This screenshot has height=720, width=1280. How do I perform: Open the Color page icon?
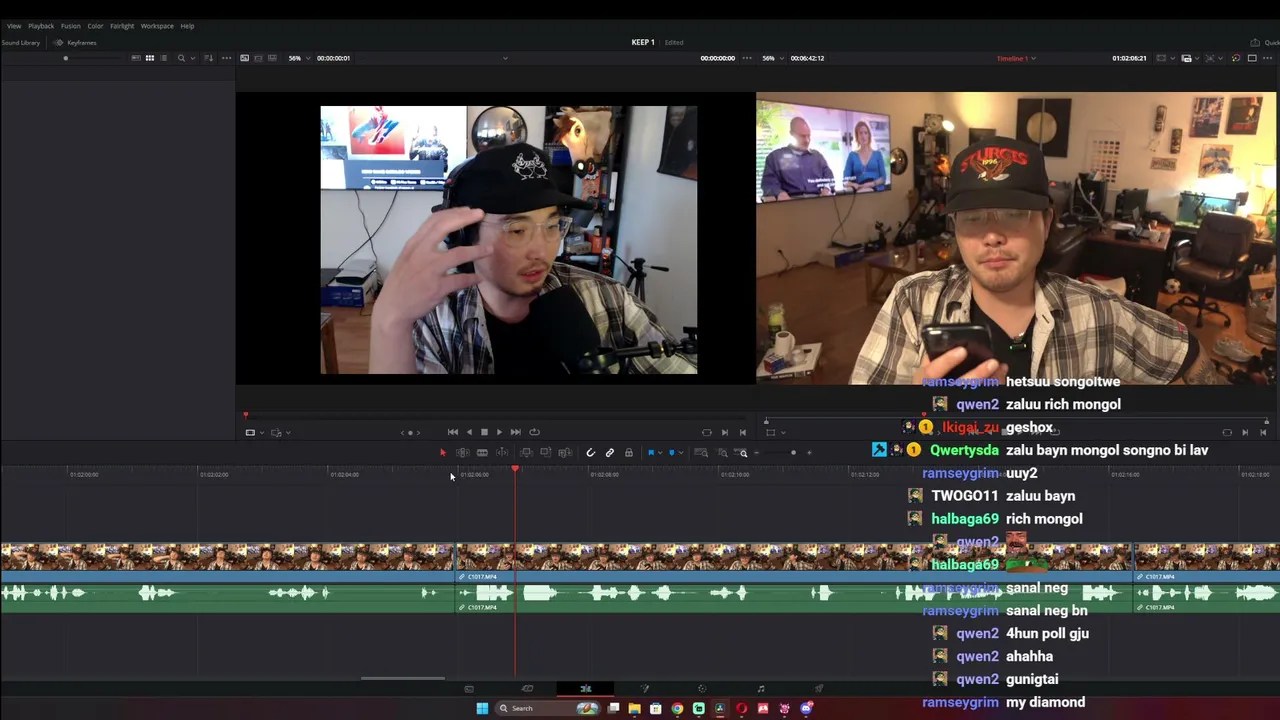702,689
